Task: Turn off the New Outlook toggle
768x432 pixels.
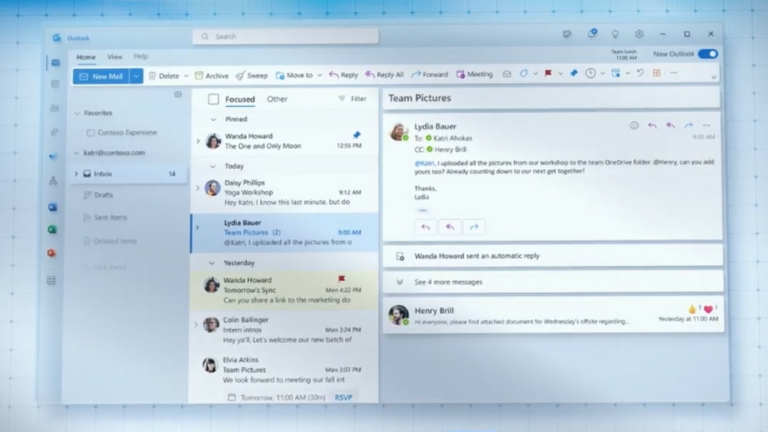Action: (x=707, y=54)
